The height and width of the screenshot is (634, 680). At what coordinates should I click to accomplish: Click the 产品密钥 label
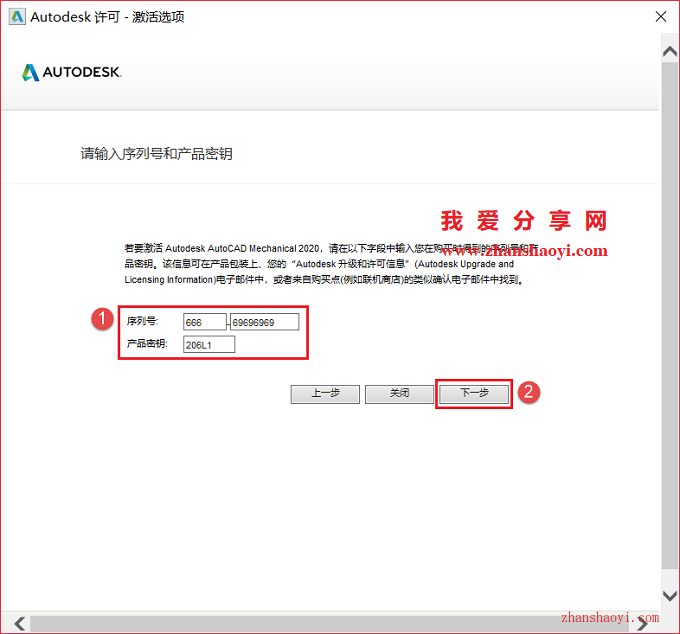point(147,343)
